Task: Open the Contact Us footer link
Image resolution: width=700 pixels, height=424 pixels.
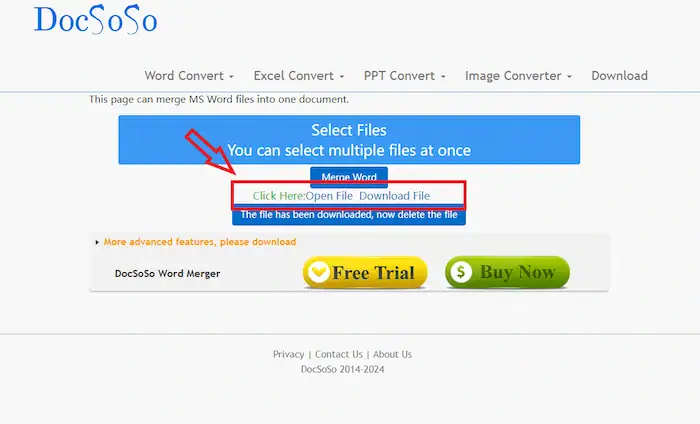Action: click(338, 354)
